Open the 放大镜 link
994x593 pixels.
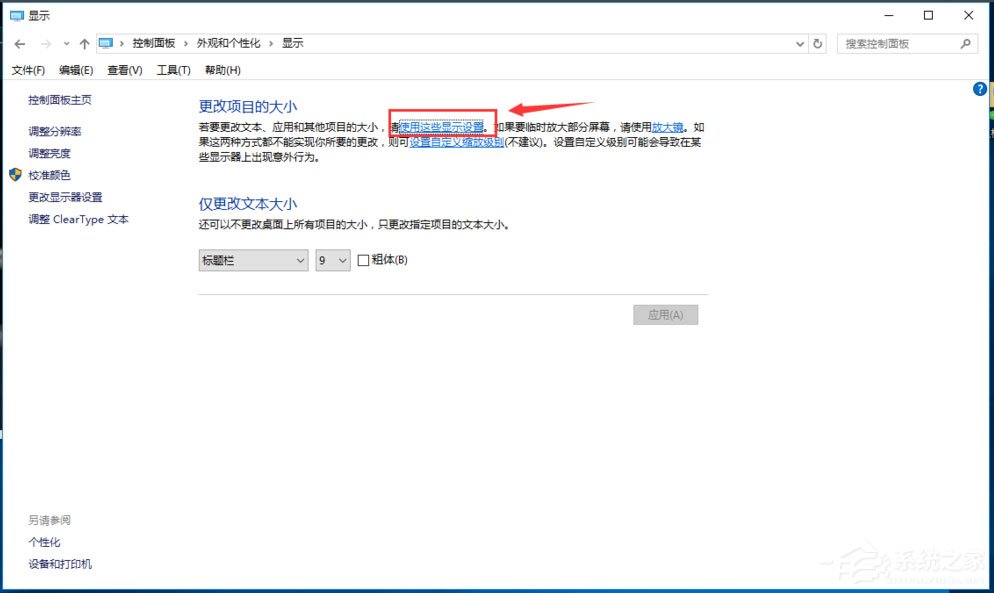coord(665,125)
